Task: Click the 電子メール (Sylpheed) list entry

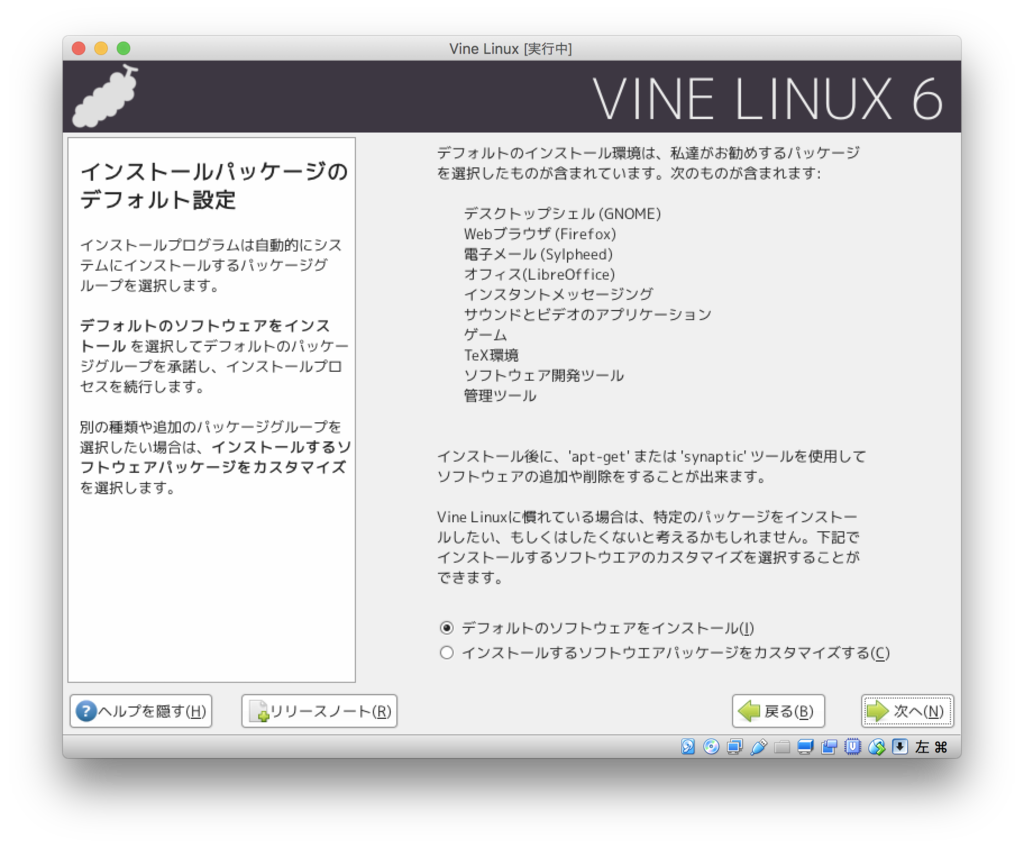Action: 539,254
